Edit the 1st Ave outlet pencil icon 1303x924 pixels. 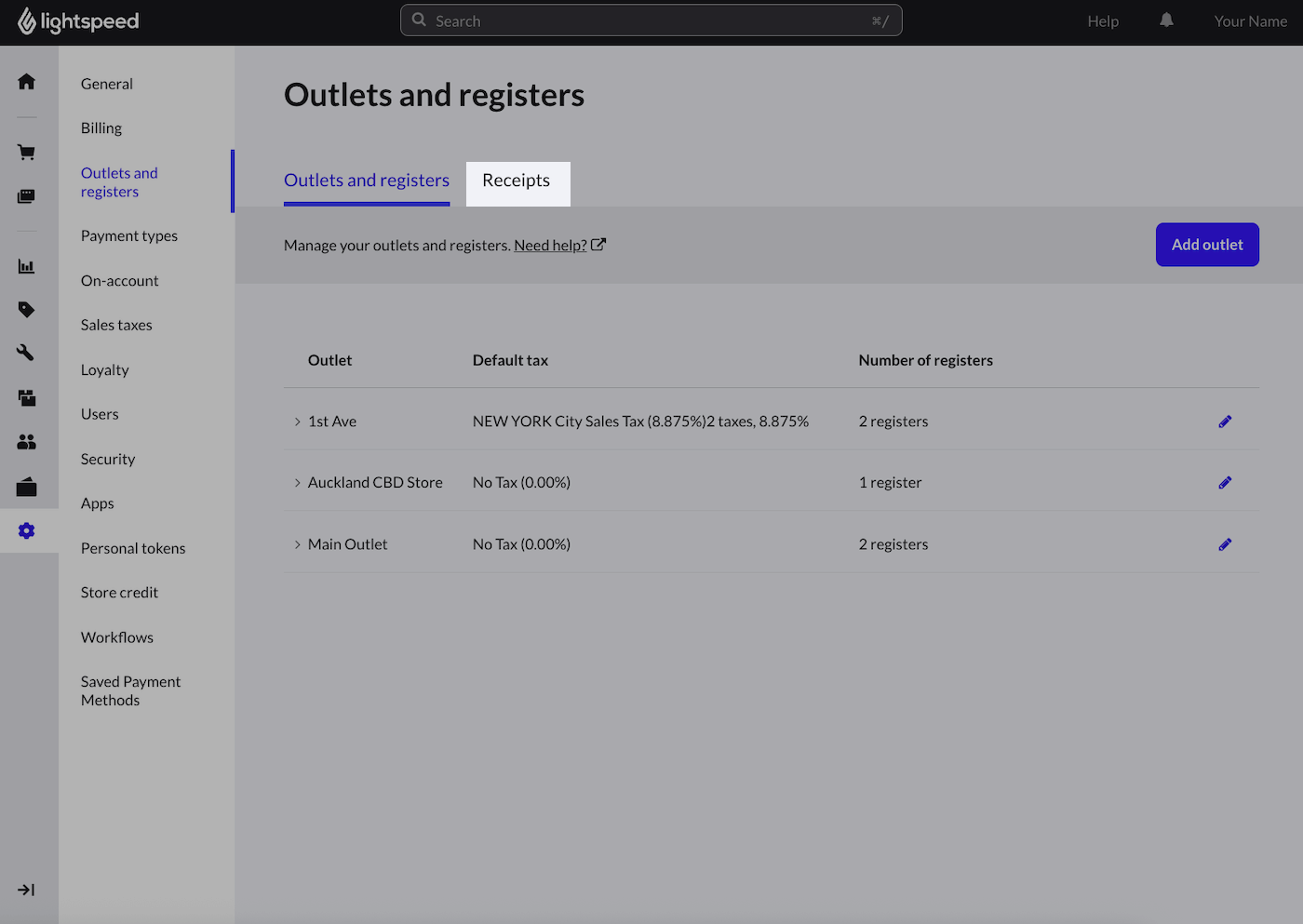click(1225, 422)
